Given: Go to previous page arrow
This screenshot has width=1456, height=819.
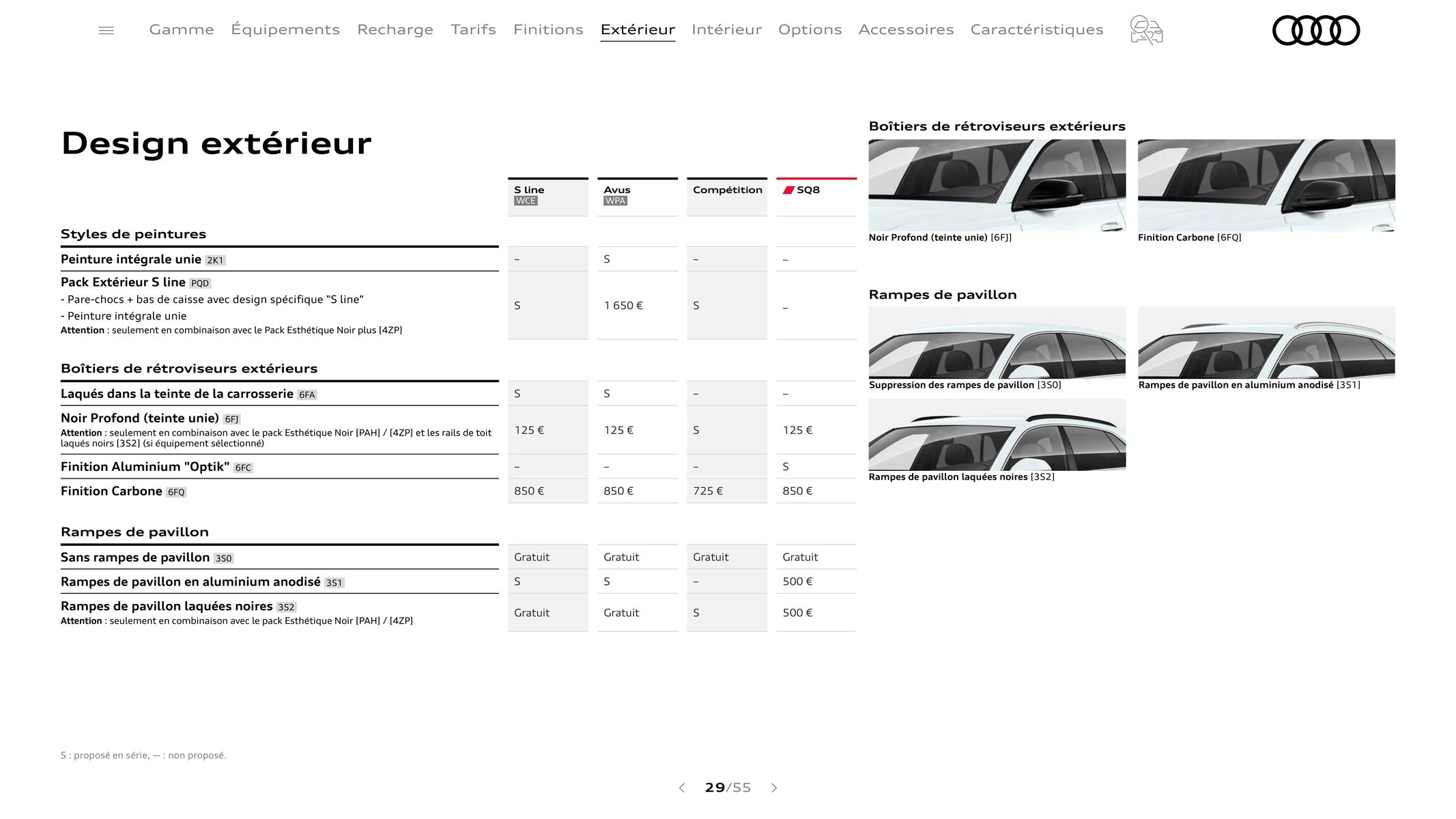Looking at the screenshot, I should (x=682, y=788).
